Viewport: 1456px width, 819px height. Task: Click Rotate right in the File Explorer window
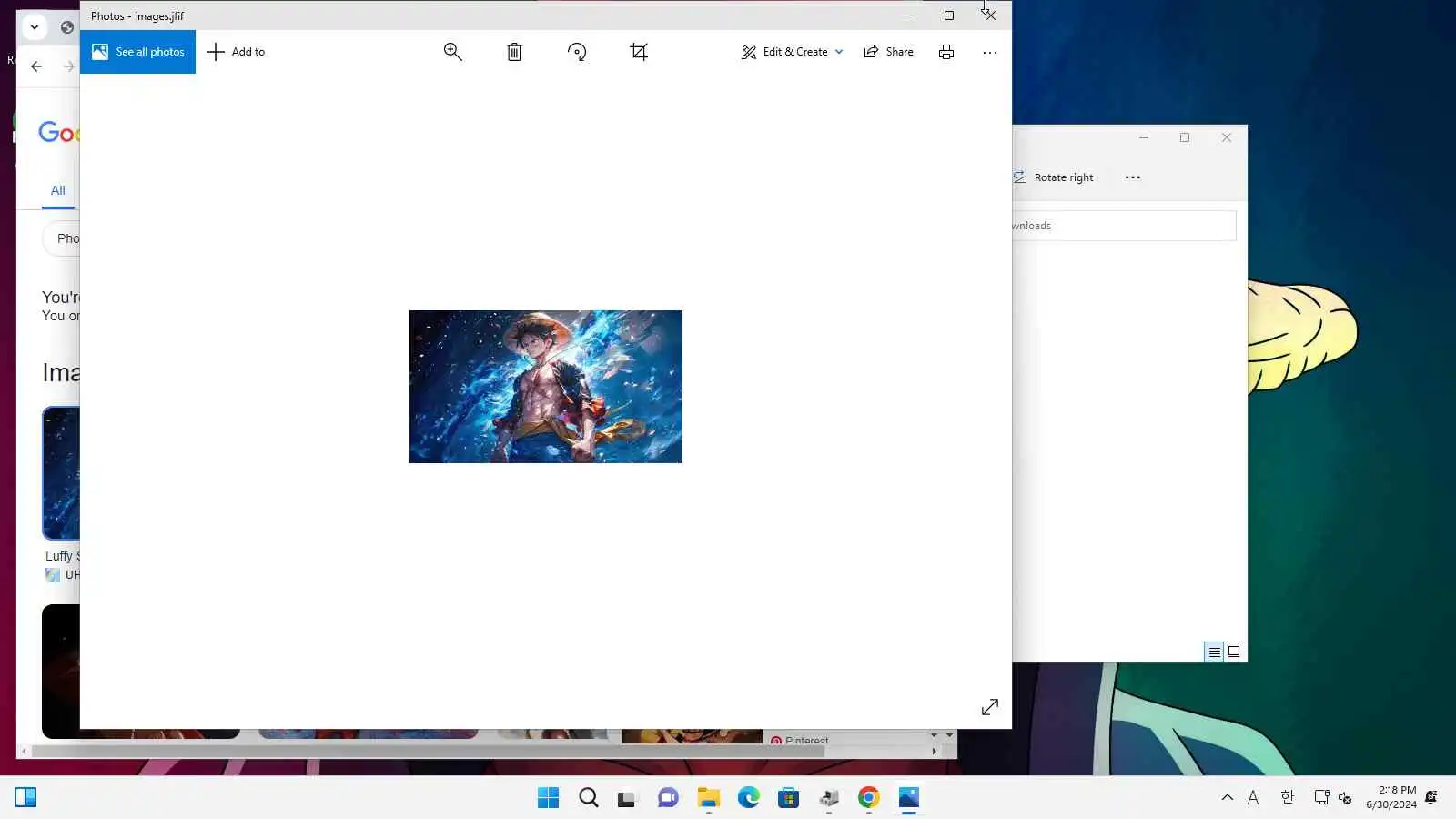coord(1054,177)
